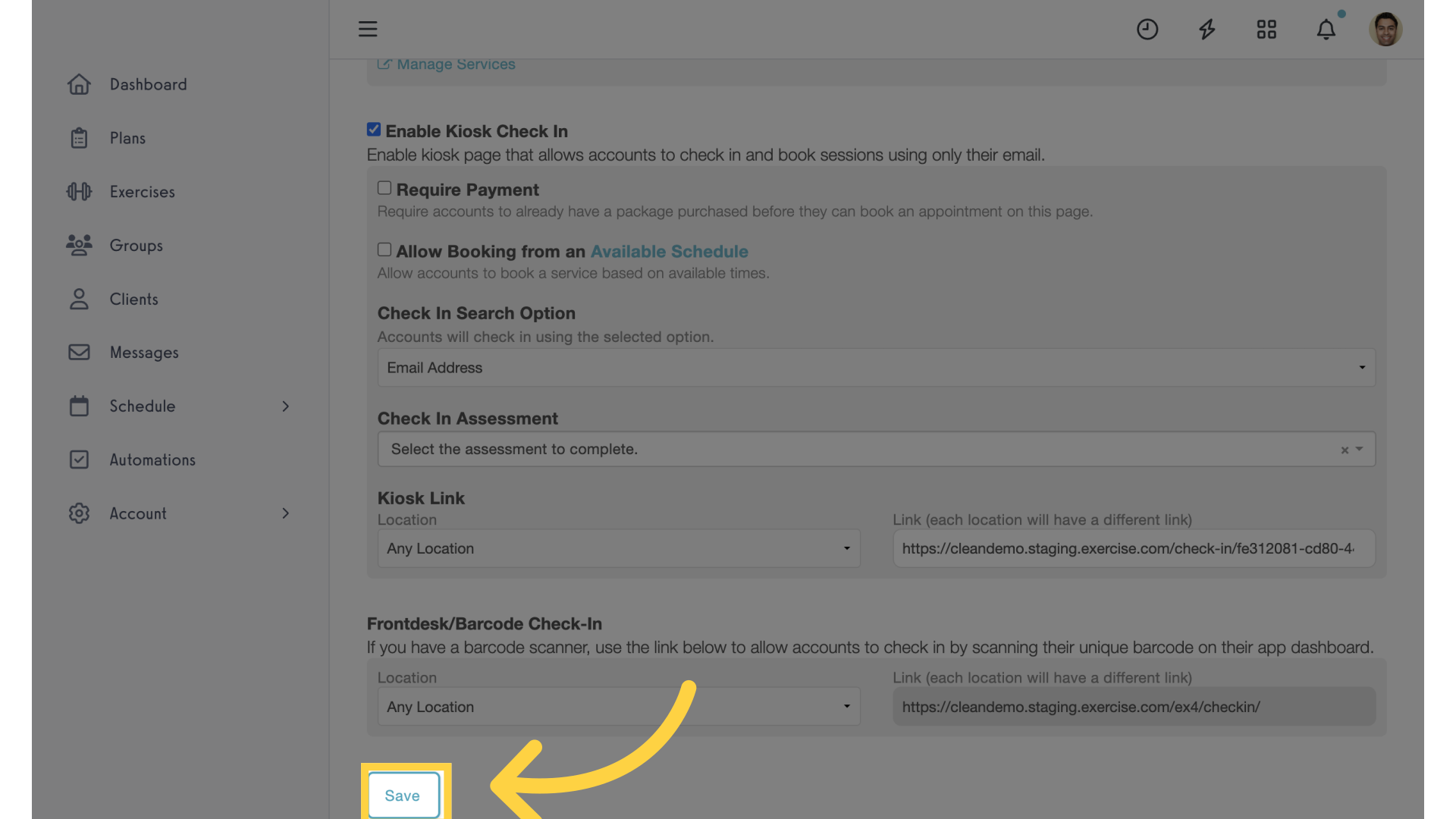
Task: Click the Available Schedule hyperlink
Action: coord(669,252)
